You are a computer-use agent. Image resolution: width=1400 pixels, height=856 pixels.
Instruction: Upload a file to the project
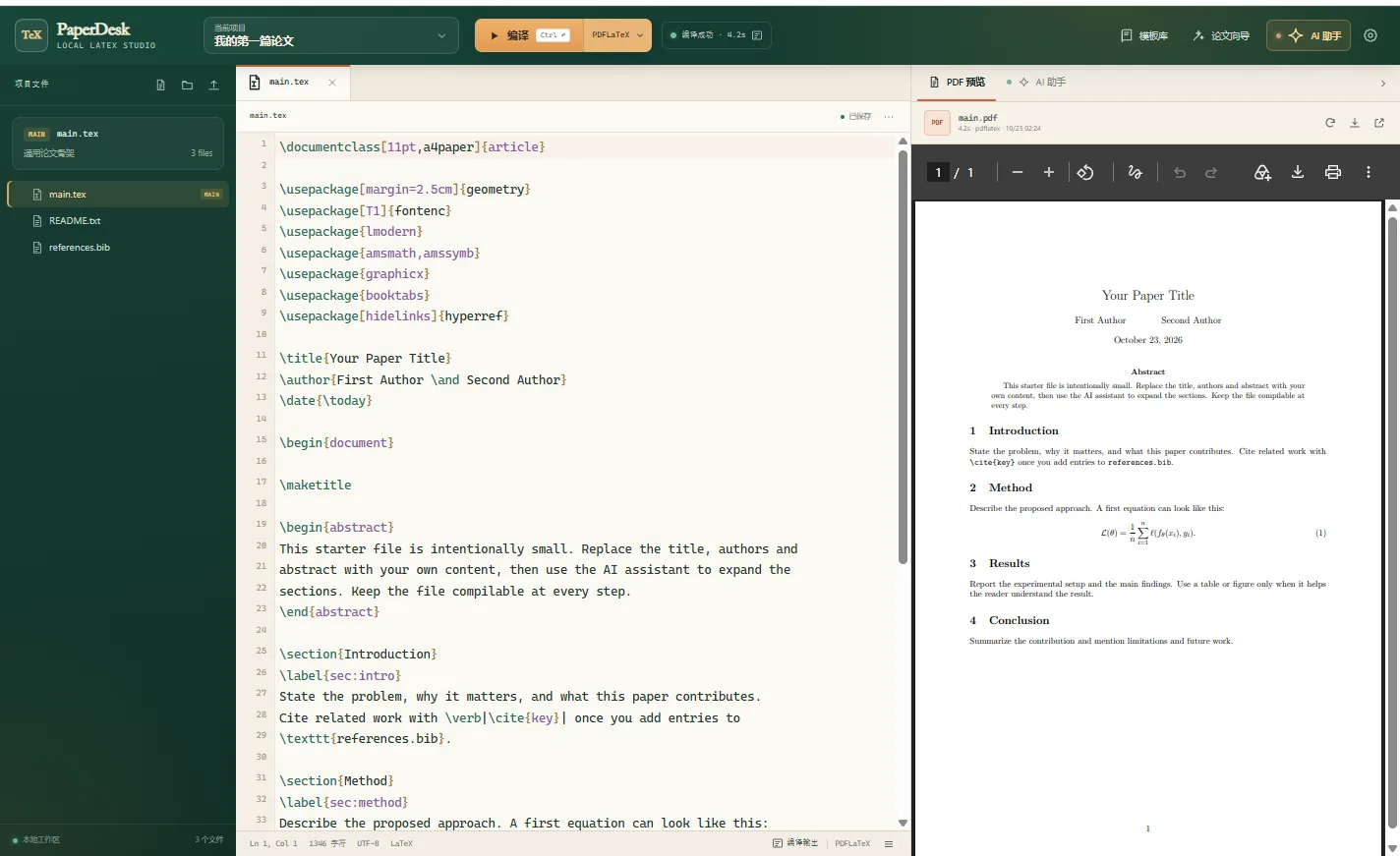pyautogui.click(x=213, y=86)
